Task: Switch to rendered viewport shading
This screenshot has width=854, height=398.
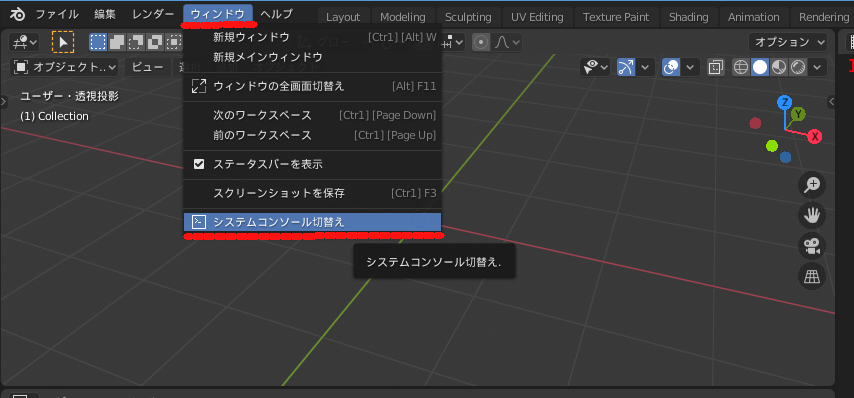Action: (798, 68)
